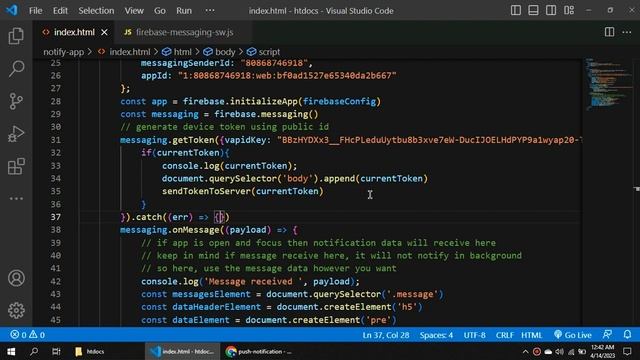
Task: Open the Run menu
Action: [x=184, y=11]
